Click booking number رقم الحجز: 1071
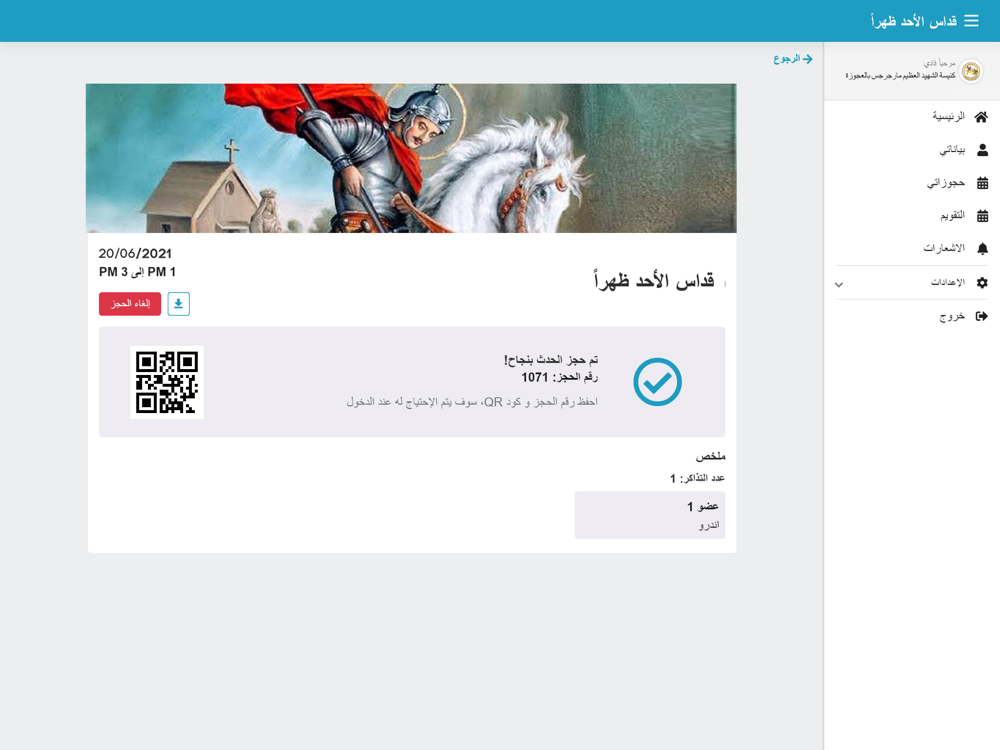The width and height of the screenshot is (1000, 750). tap(559, 378)
